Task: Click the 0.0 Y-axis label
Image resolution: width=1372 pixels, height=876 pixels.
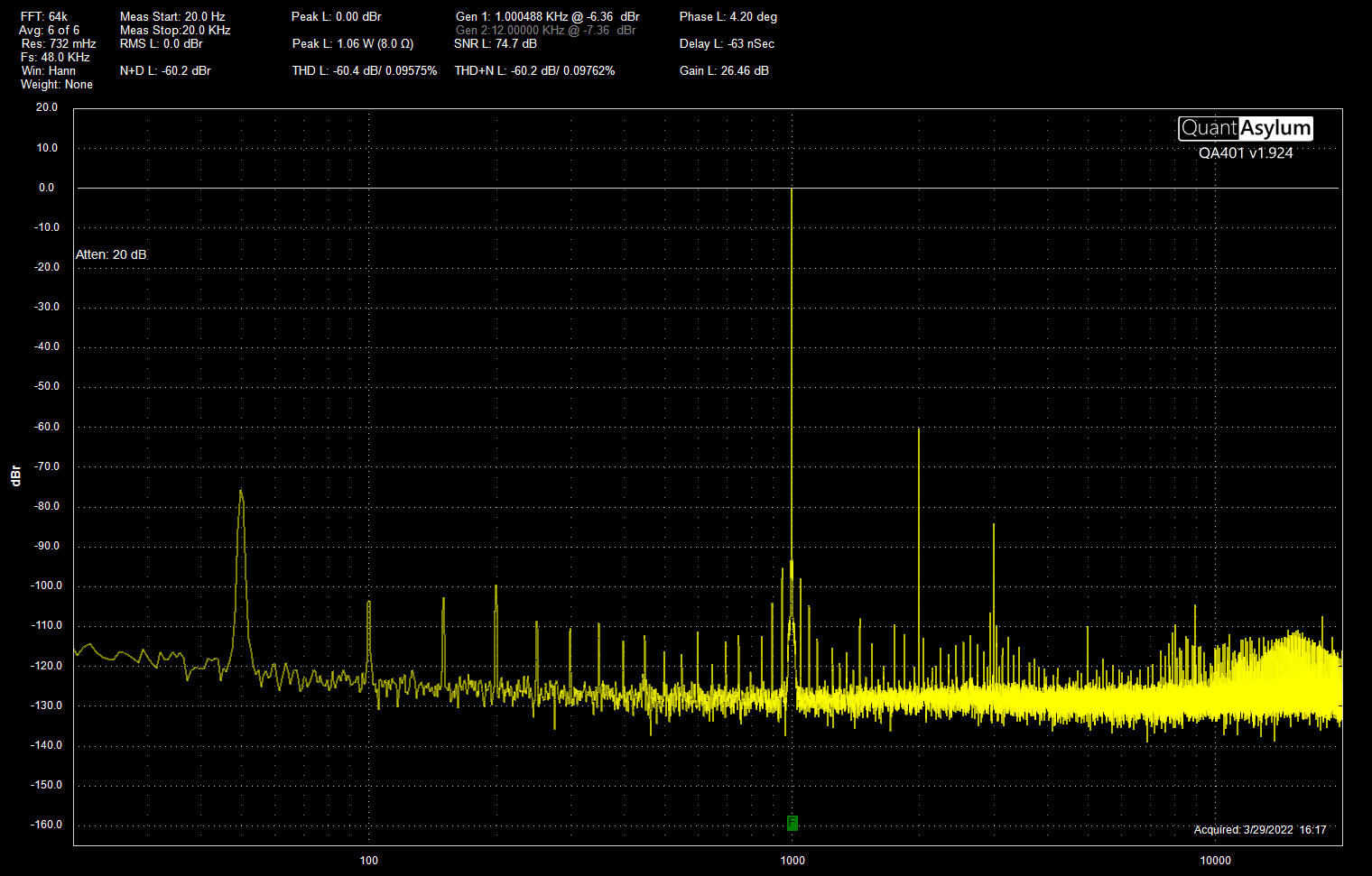Action: pyautogui.click(x=47, y=188)
